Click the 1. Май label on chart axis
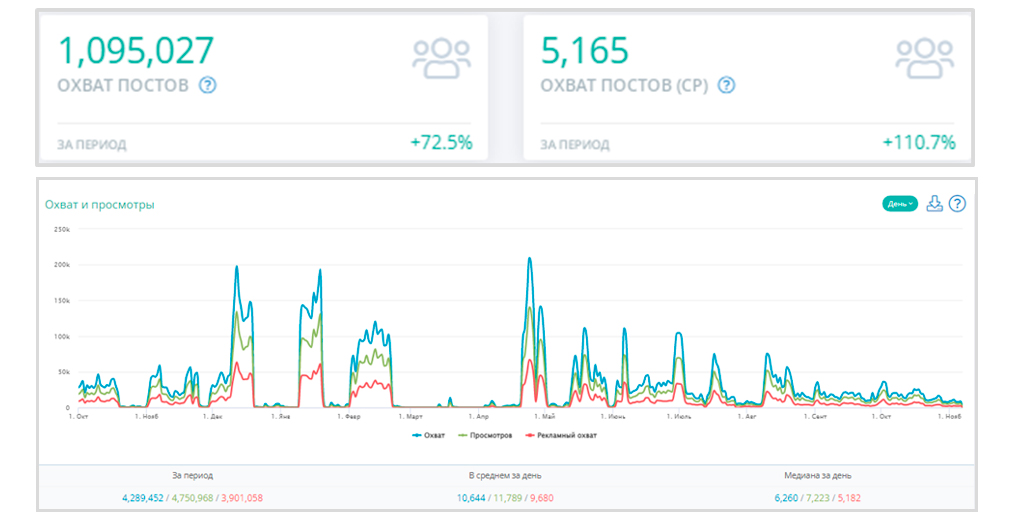 click(x=544, y=415)
